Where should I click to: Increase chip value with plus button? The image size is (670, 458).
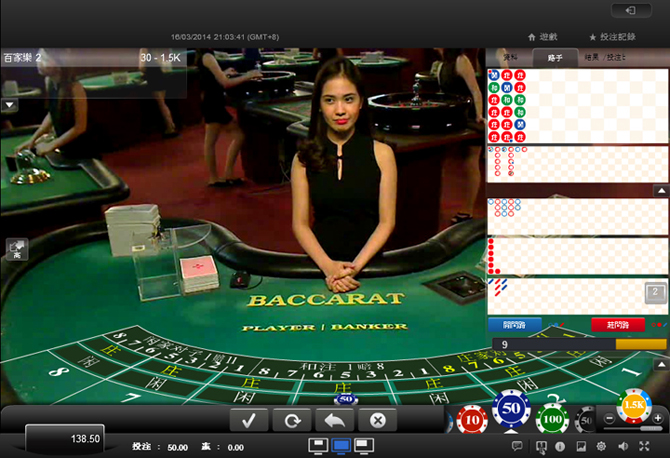658,419
